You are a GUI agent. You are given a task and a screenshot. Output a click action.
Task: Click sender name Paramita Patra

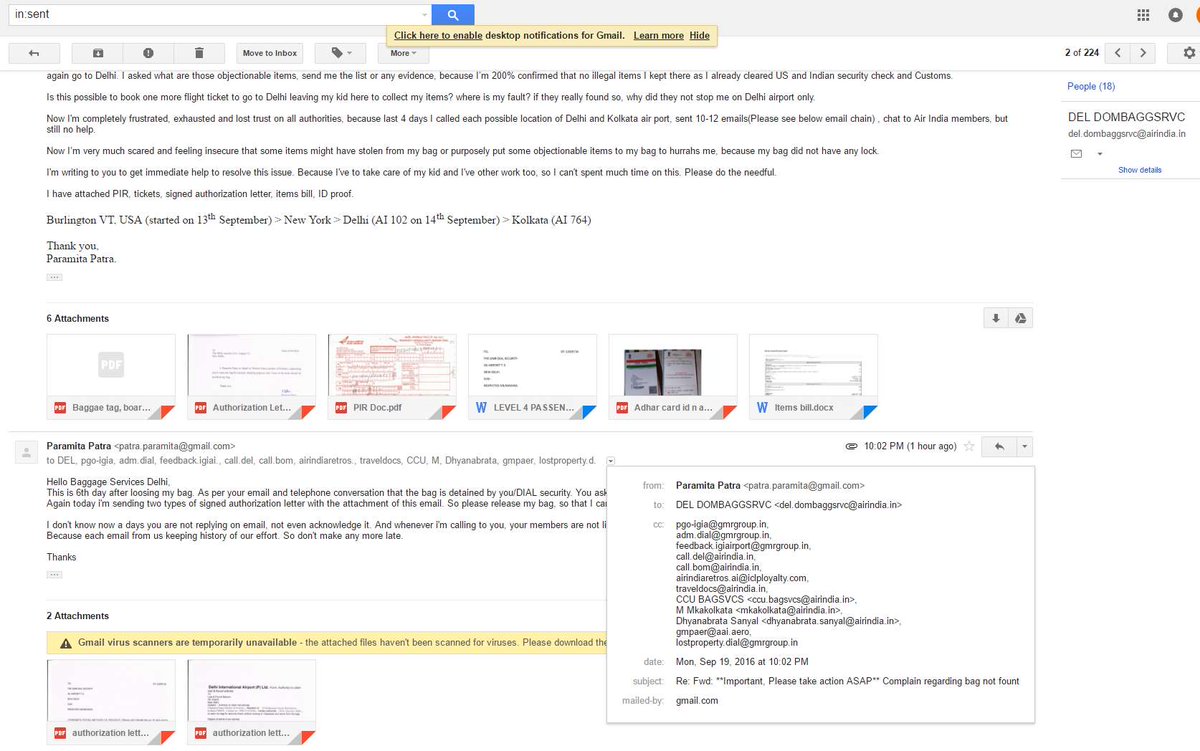pyautogui.click(x=79, y=446)
